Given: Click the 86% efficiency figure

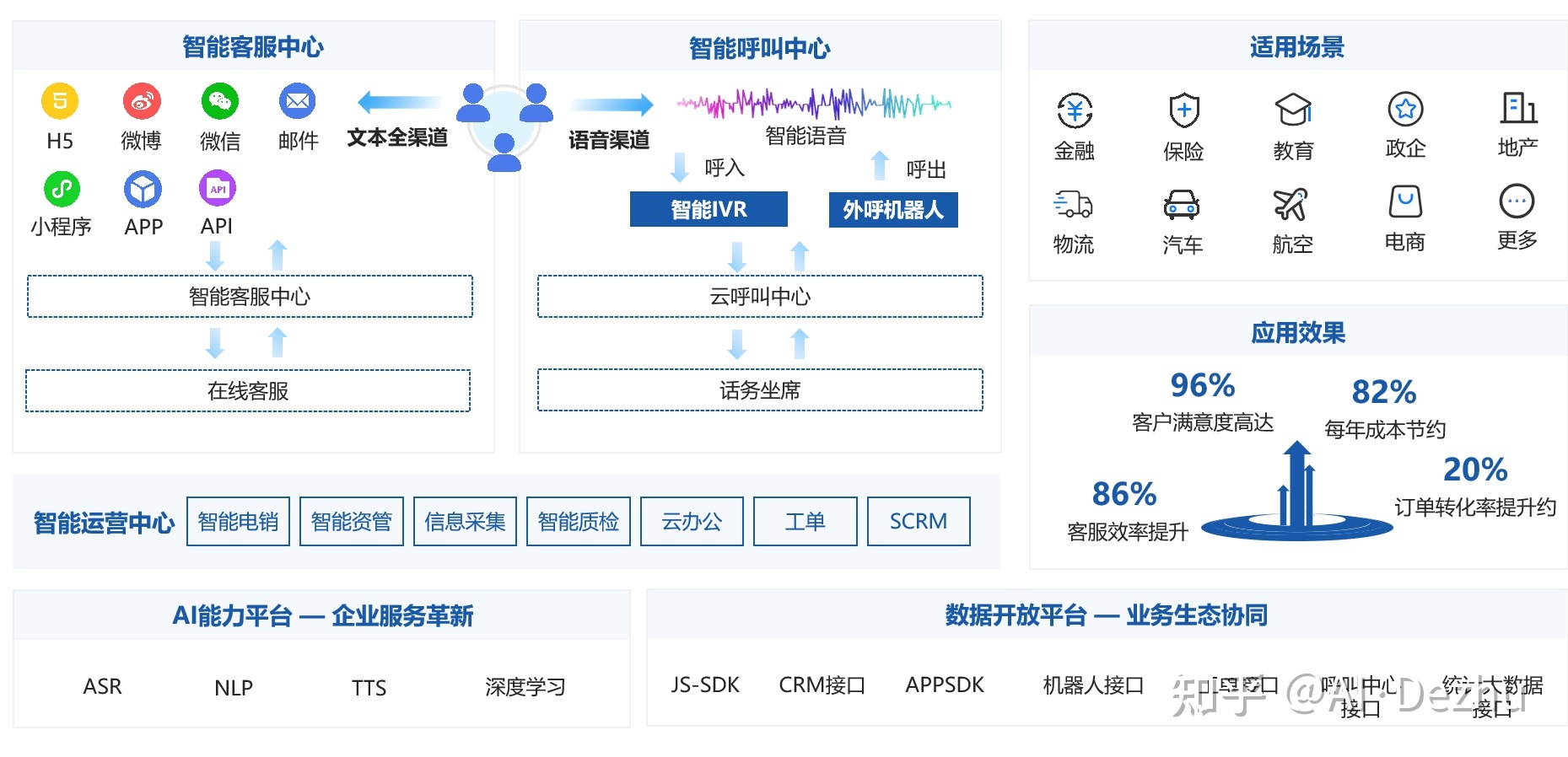Looking at the screenshot, I should [1124, 493].
